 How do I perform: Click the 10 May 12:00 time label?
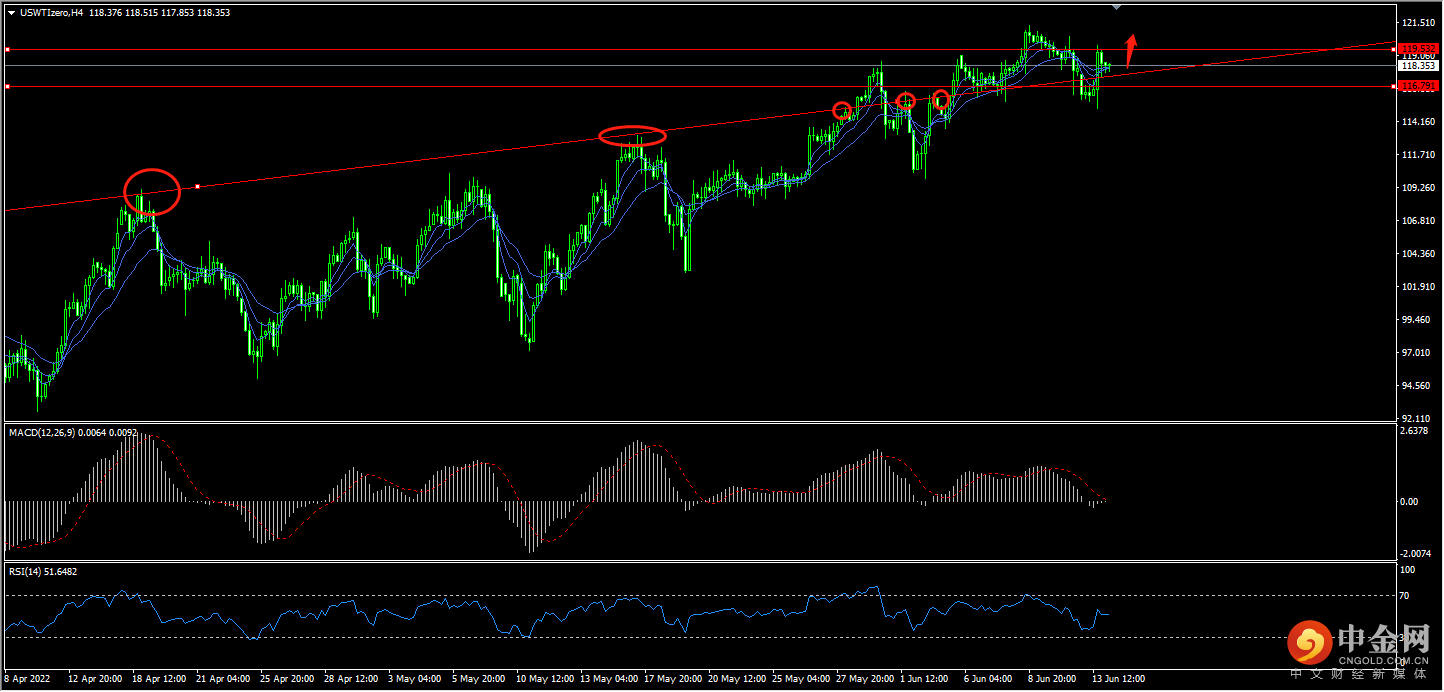click(x=543, y=678)
